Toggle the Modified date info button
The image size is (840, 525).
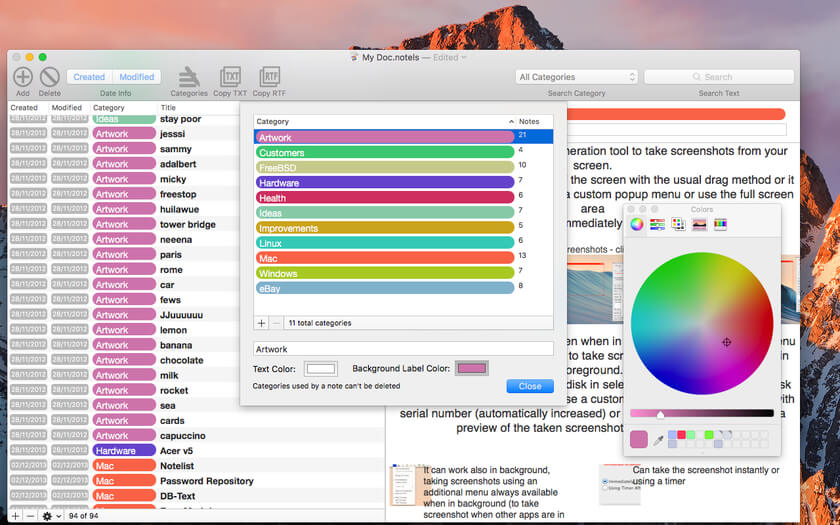(136, 77)
